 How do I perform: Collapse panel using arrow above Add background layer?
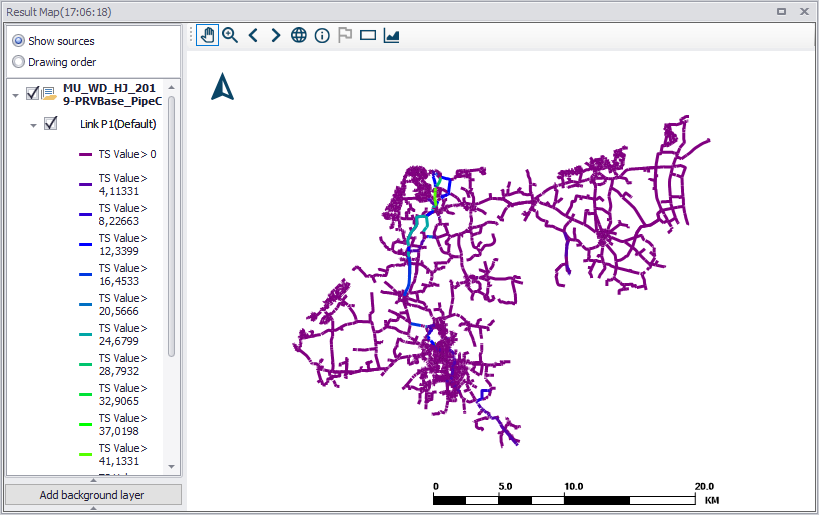[x=93, y=480]
